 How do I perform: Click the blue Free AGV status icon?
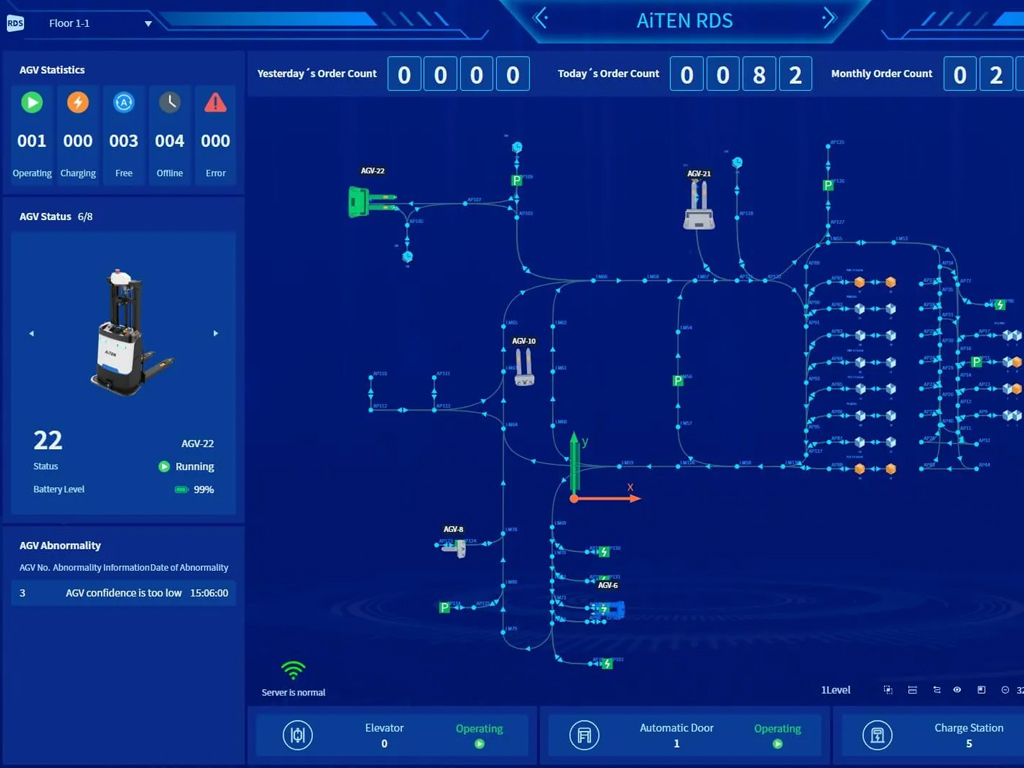(124, 102)
